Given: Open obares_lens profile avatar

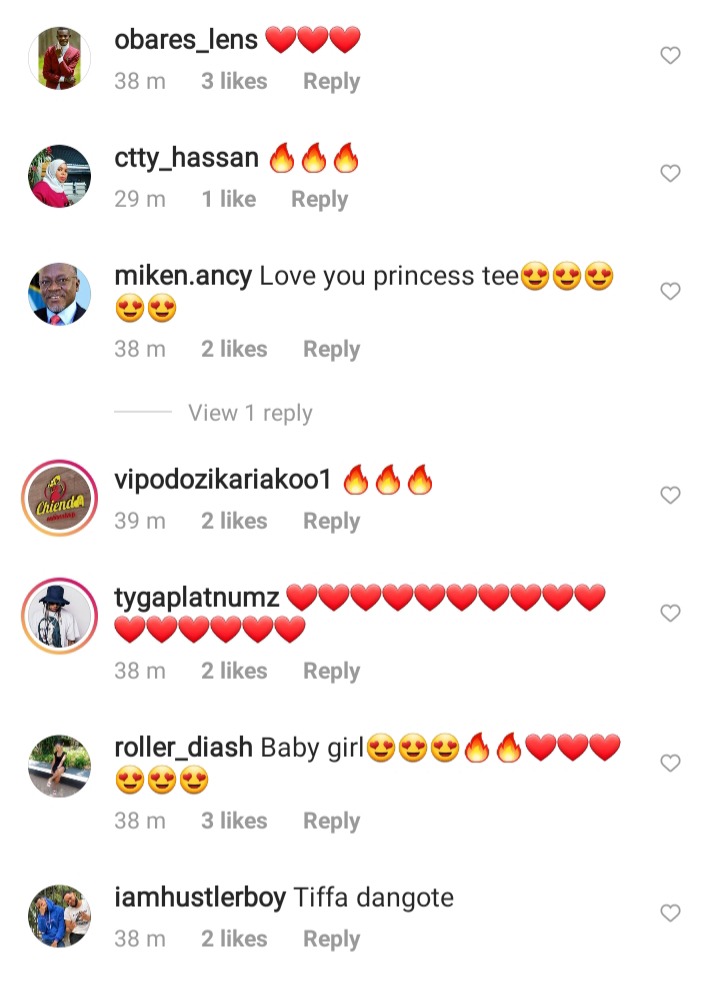Looking at the screenshot, I should (59, 58).
